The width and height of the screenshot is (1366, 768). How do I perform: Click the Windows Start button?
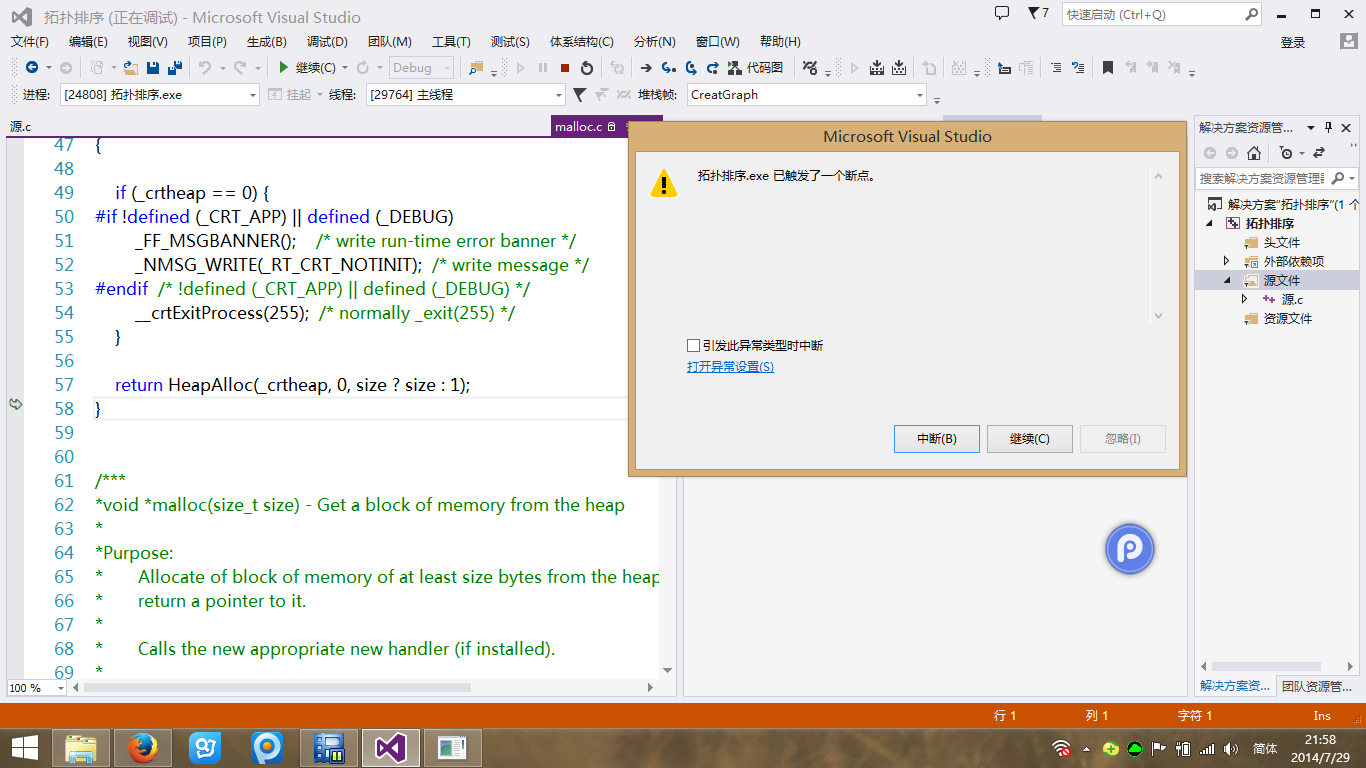24,748
